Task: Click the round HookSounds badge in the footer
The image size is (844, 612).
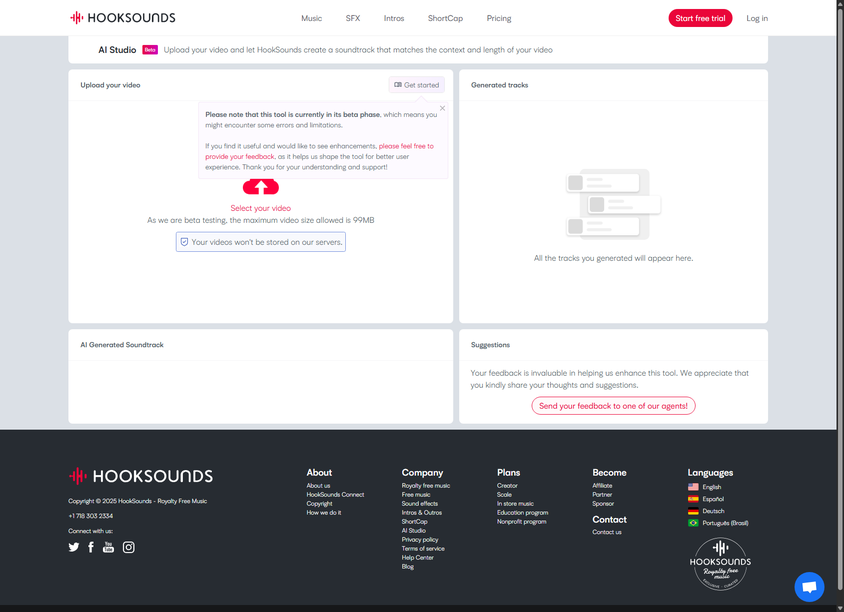Action: pyautogui.click(x=720, y=564)
